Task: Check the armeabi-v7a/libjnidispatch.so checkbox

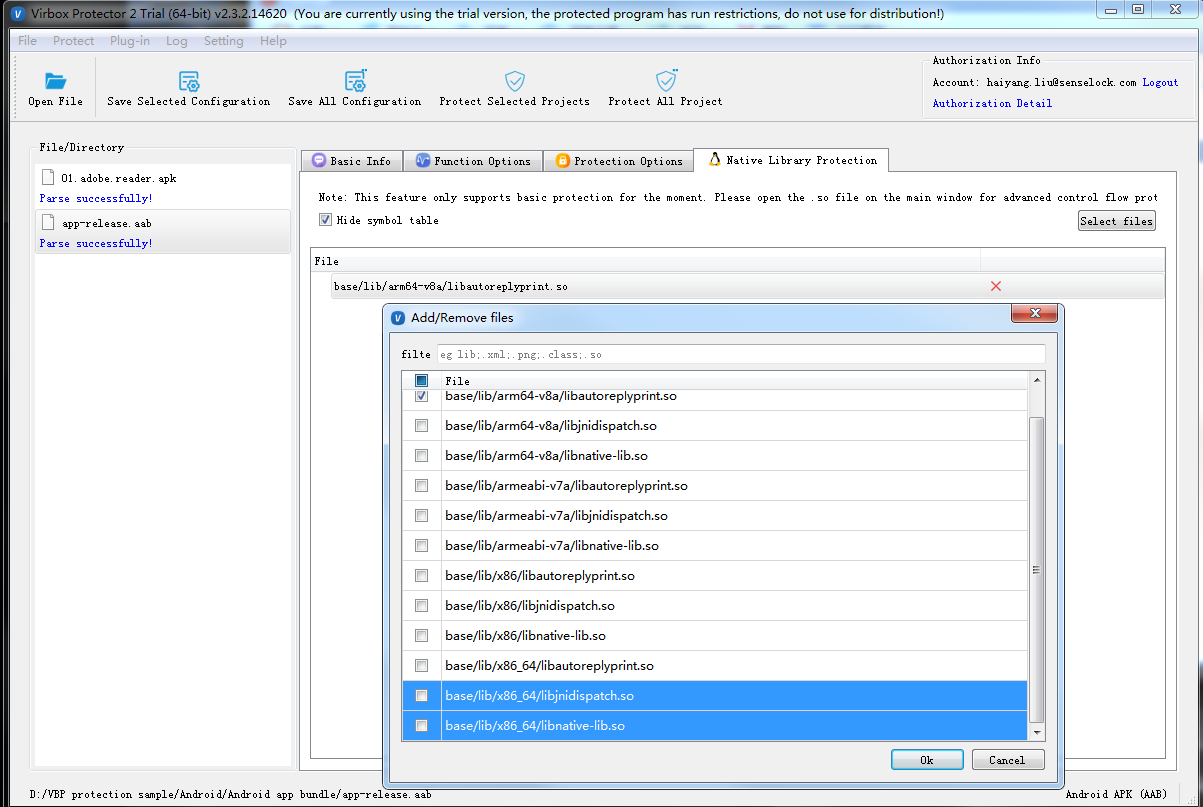Action: [x=421, y=516]
